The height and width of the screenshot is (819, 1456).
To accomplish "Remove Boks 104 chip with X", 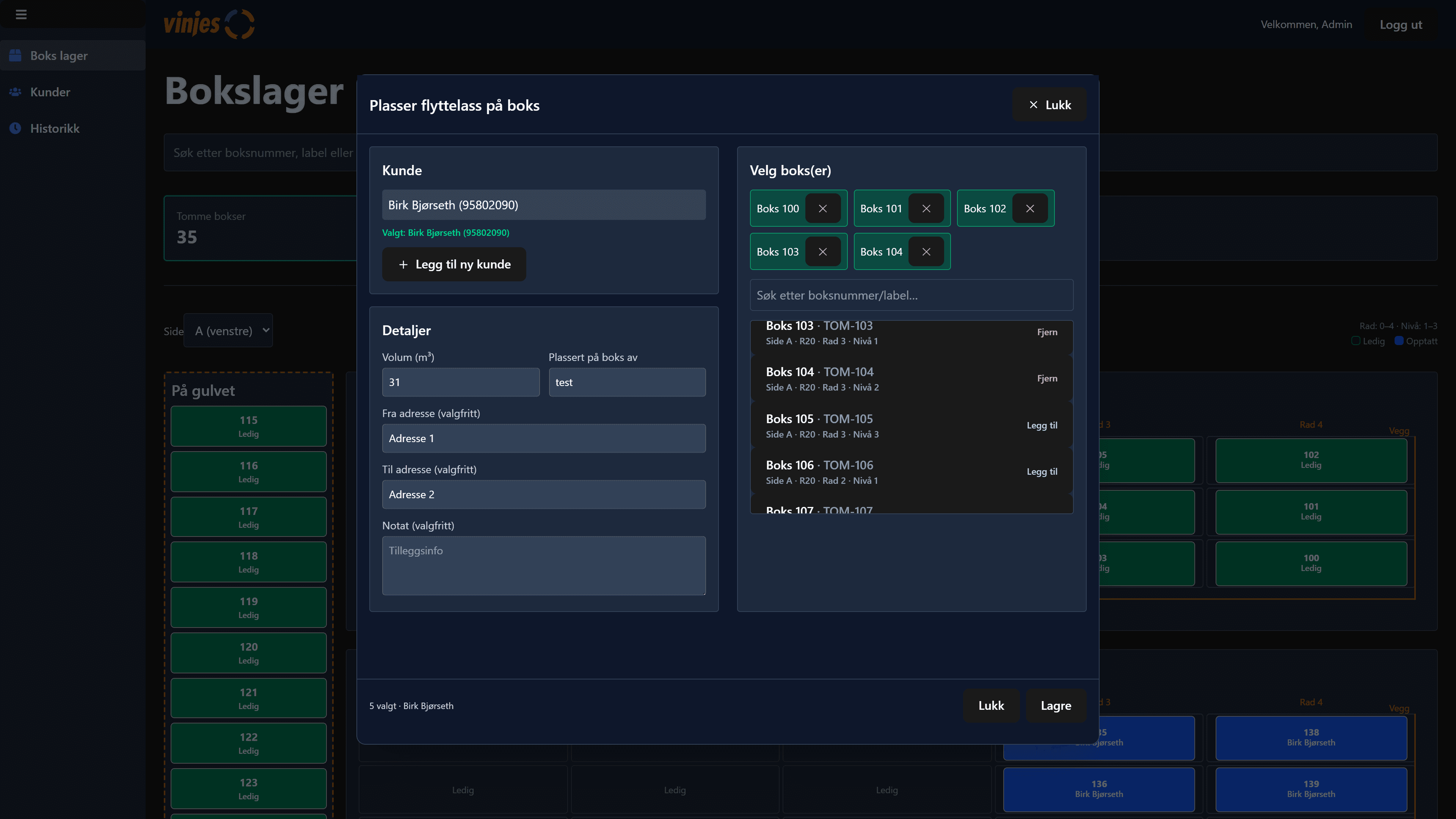I will (926, 252).
